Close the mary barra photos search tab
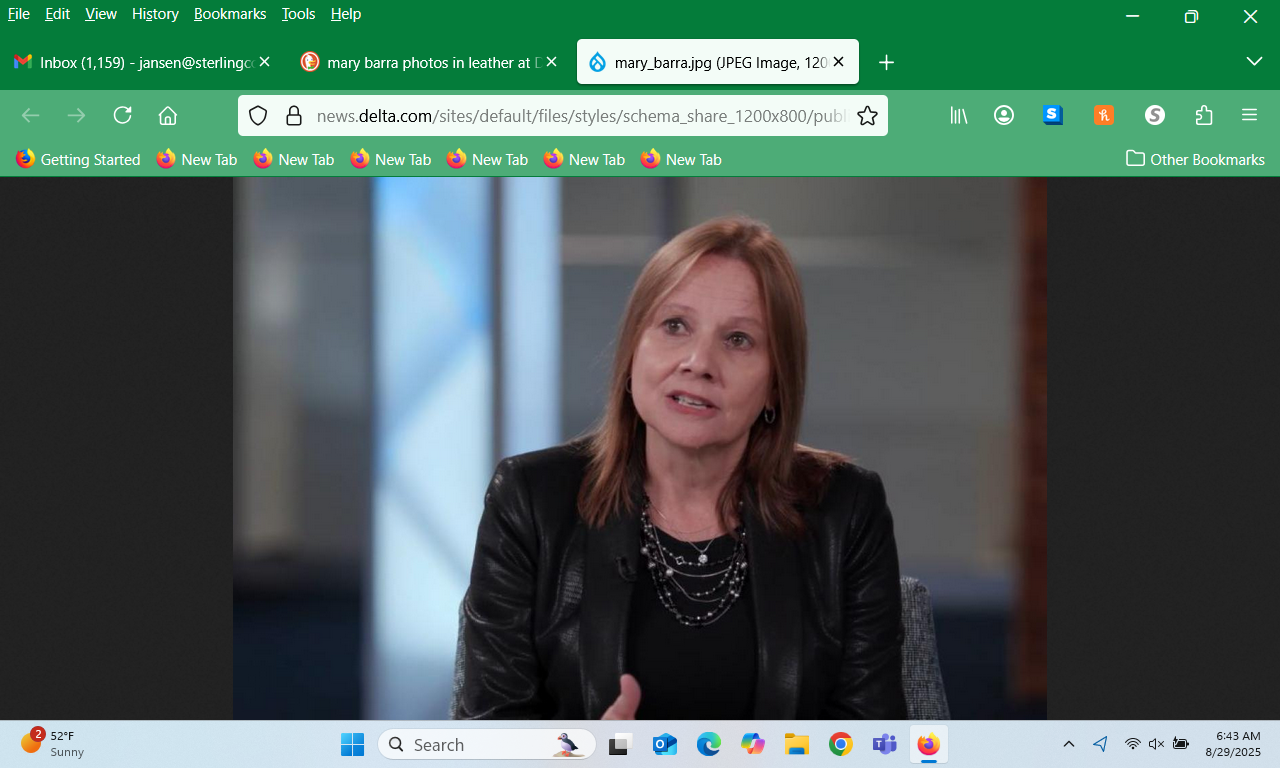 coord(551,62)
